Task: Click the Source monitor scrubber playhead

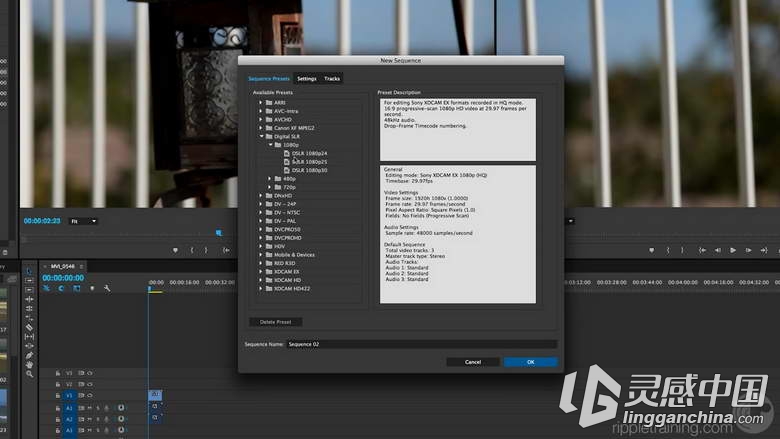Action: click(219, 233)
